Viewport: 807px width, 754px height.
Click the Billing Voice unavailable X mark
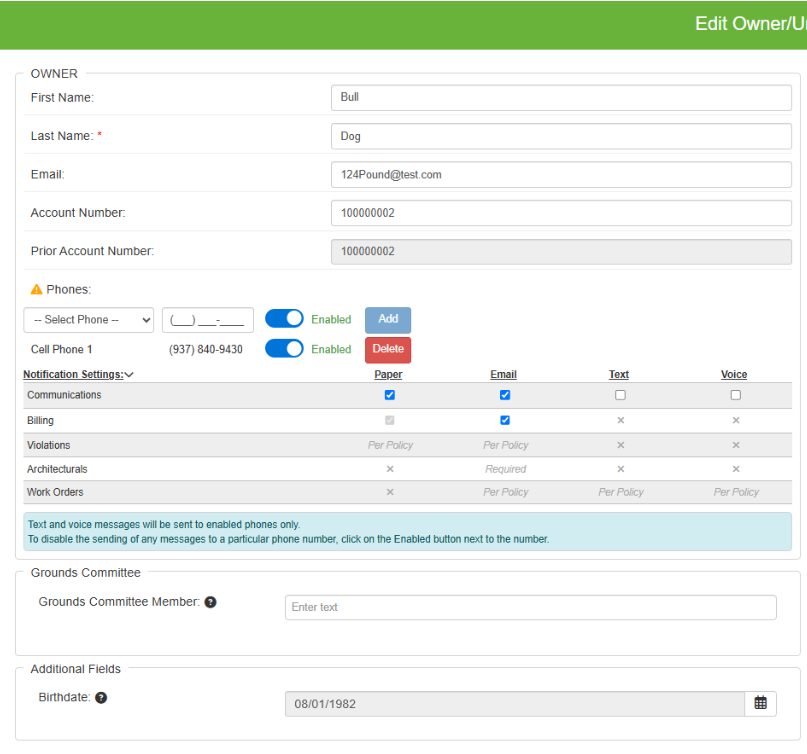click(736, 420)
